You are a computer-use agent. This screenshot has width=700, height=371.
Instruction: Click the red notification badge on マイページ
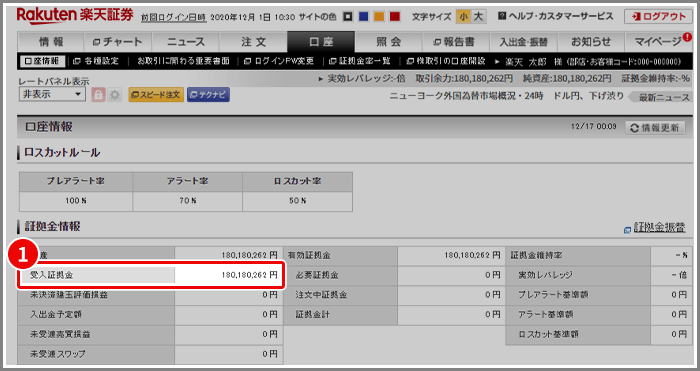[x=687, y=37]
